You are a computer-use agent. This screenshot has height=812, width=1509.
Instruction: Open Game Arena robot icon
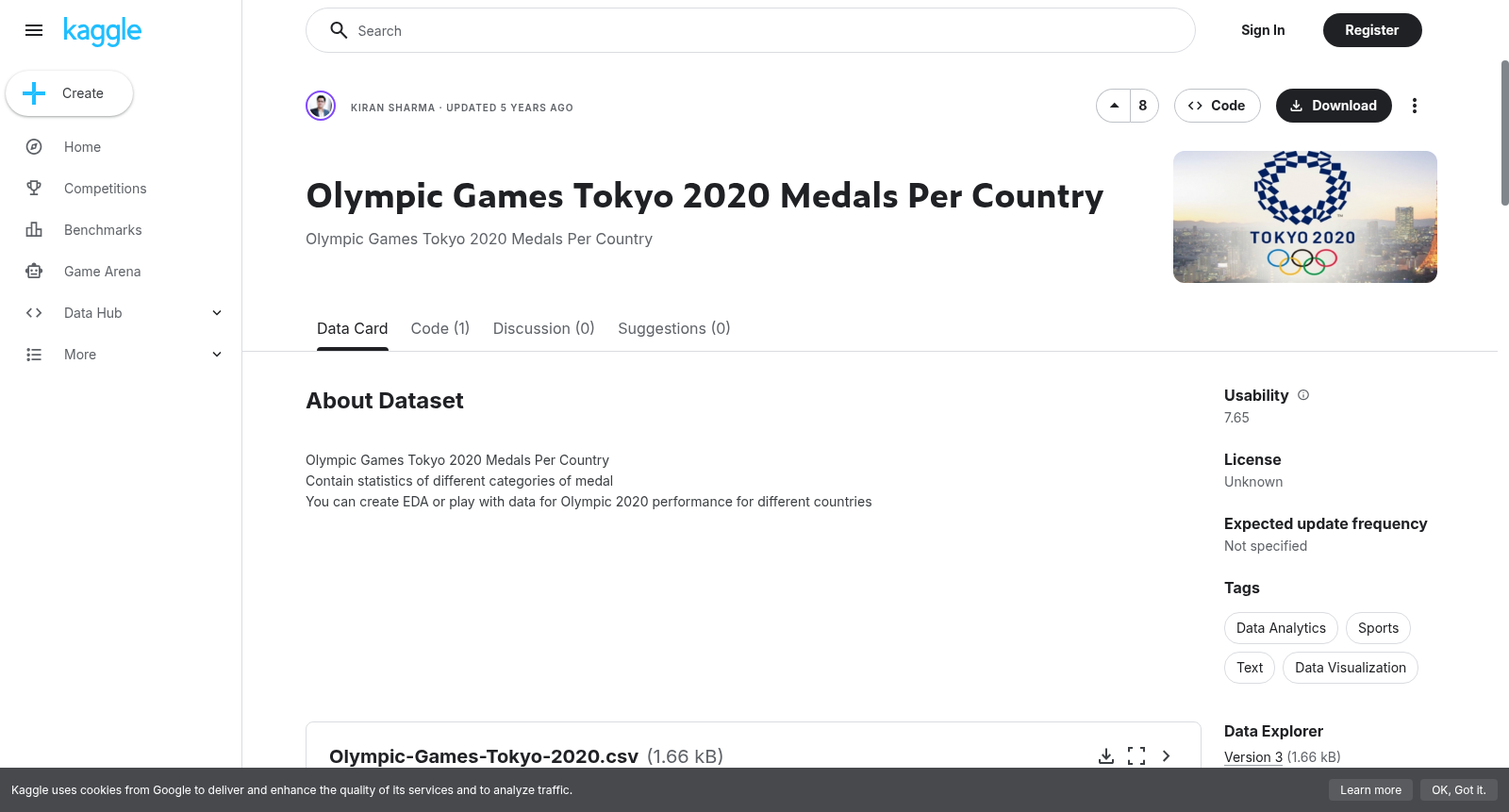coord(34,272)
